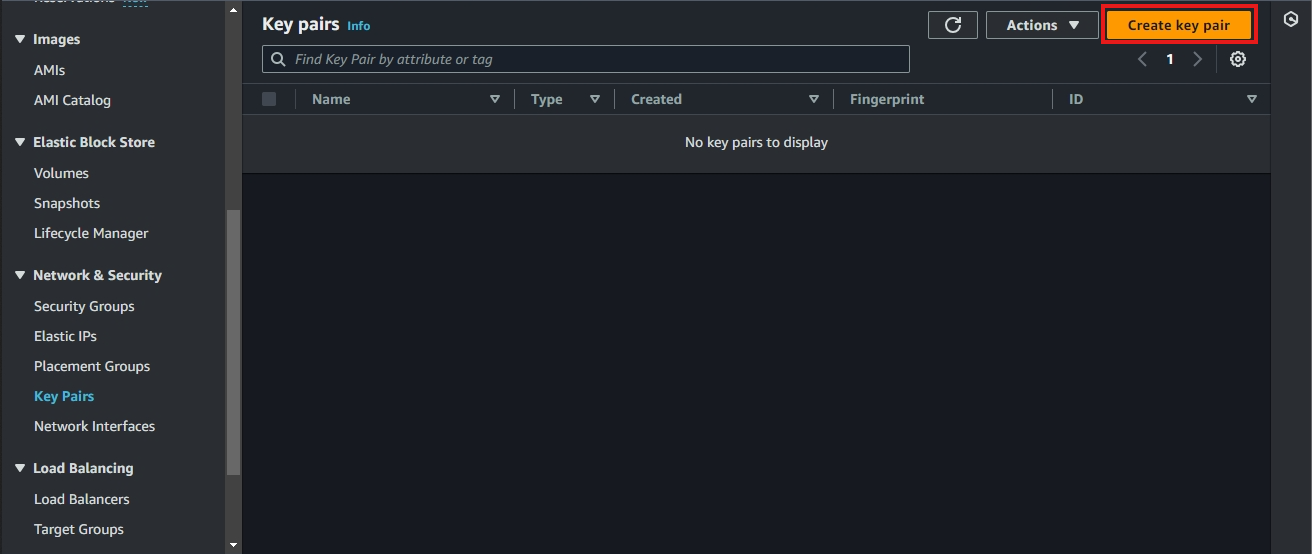Viewport: 1312px width, 554px height.
Task: Click the refresh key pairs icon
Action: point(953,25)
